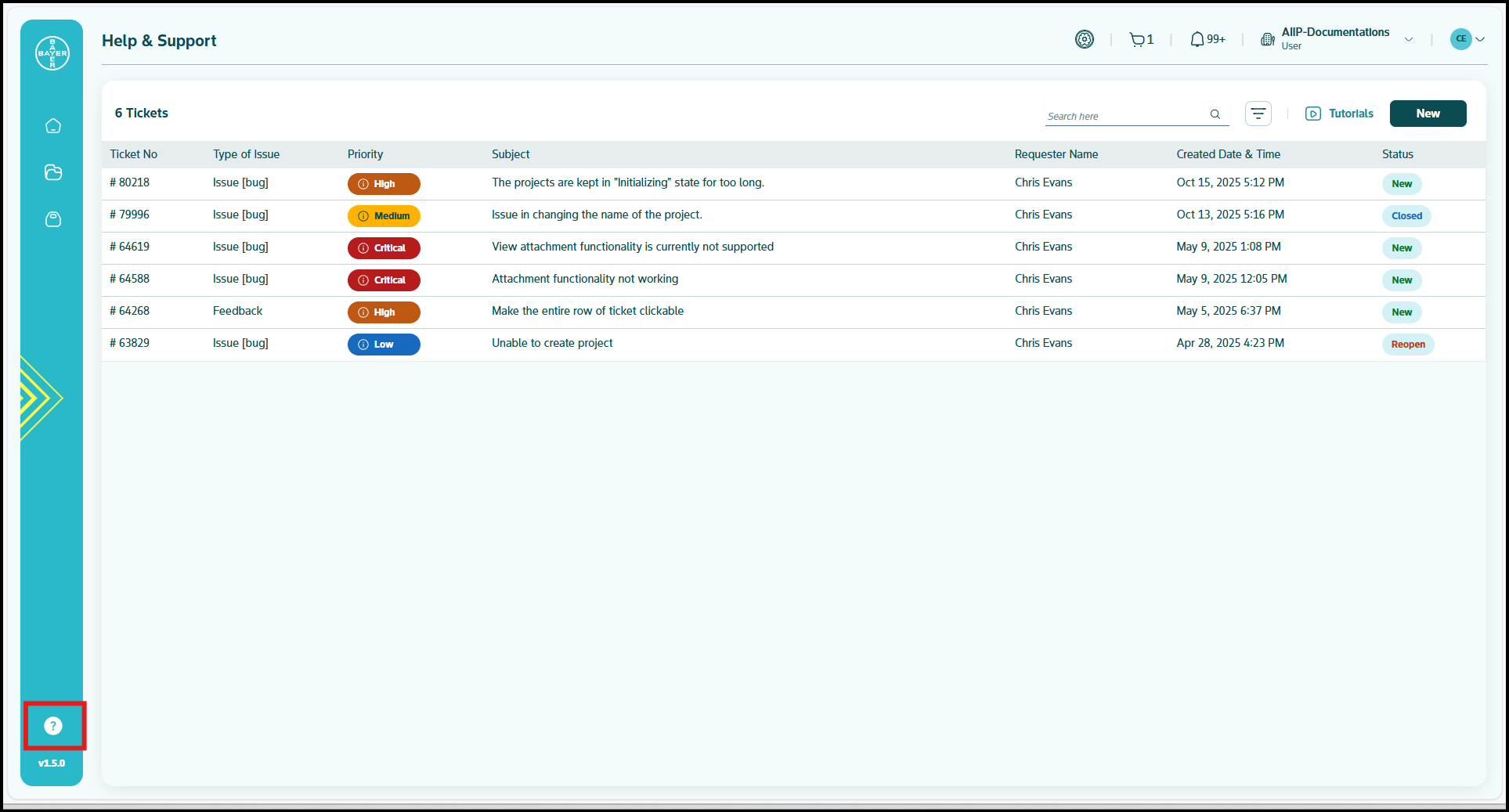Select the Home icon in the sidebar
The height and width of the screenshot is (812, 1509).
(52, 125)
